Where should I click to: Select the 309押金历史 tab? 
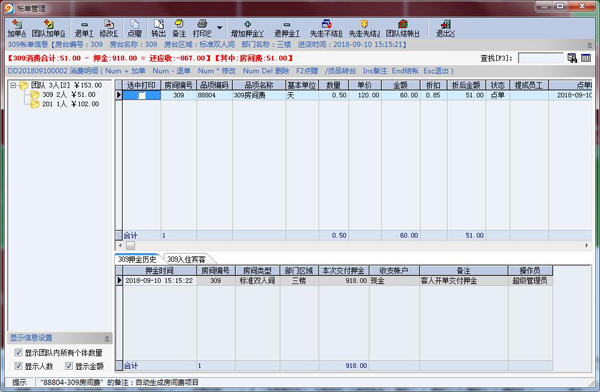[x=137, y=260]
